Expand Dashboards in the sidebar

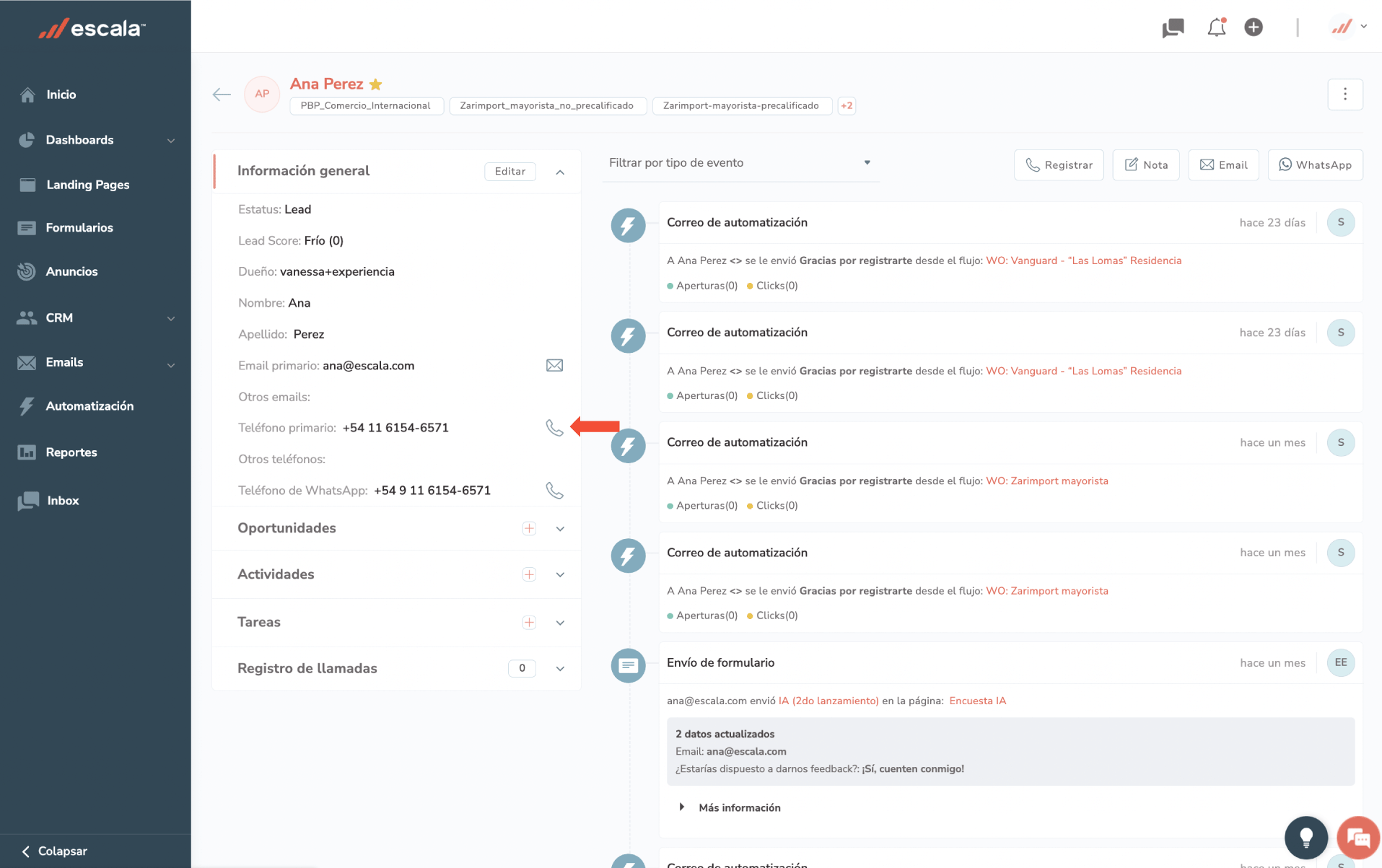(x=95, y=140)
